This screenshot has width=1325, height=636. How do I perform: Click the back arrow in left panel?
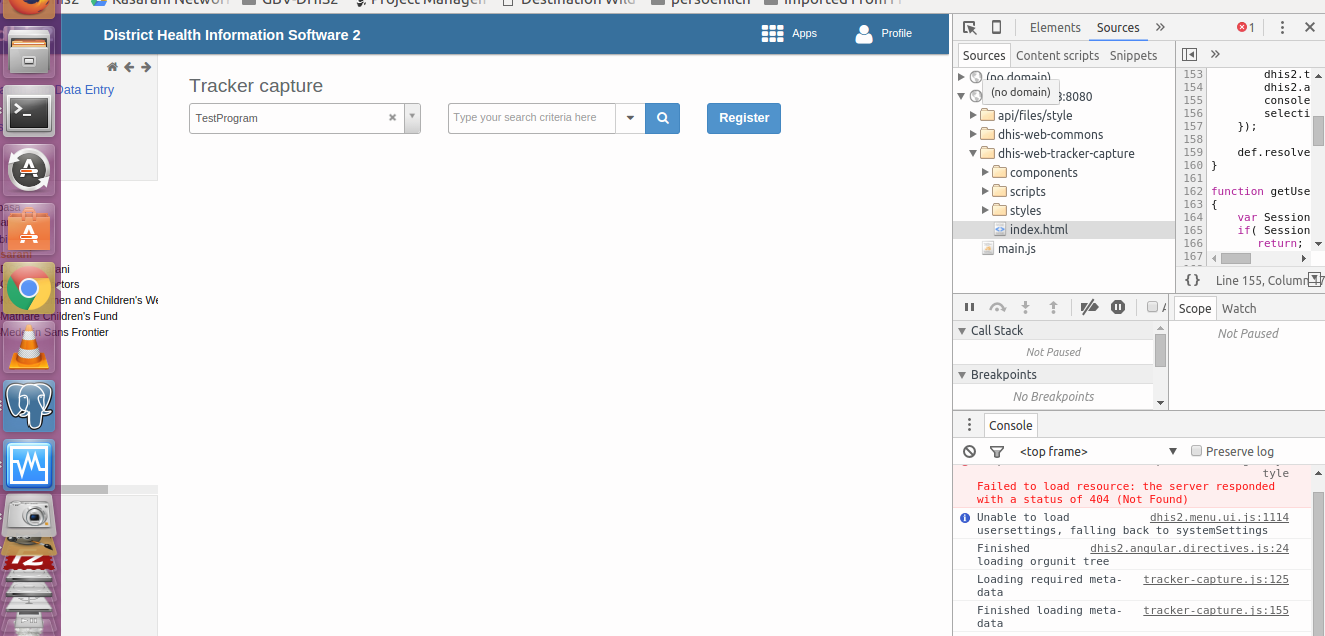click(129, 67)
